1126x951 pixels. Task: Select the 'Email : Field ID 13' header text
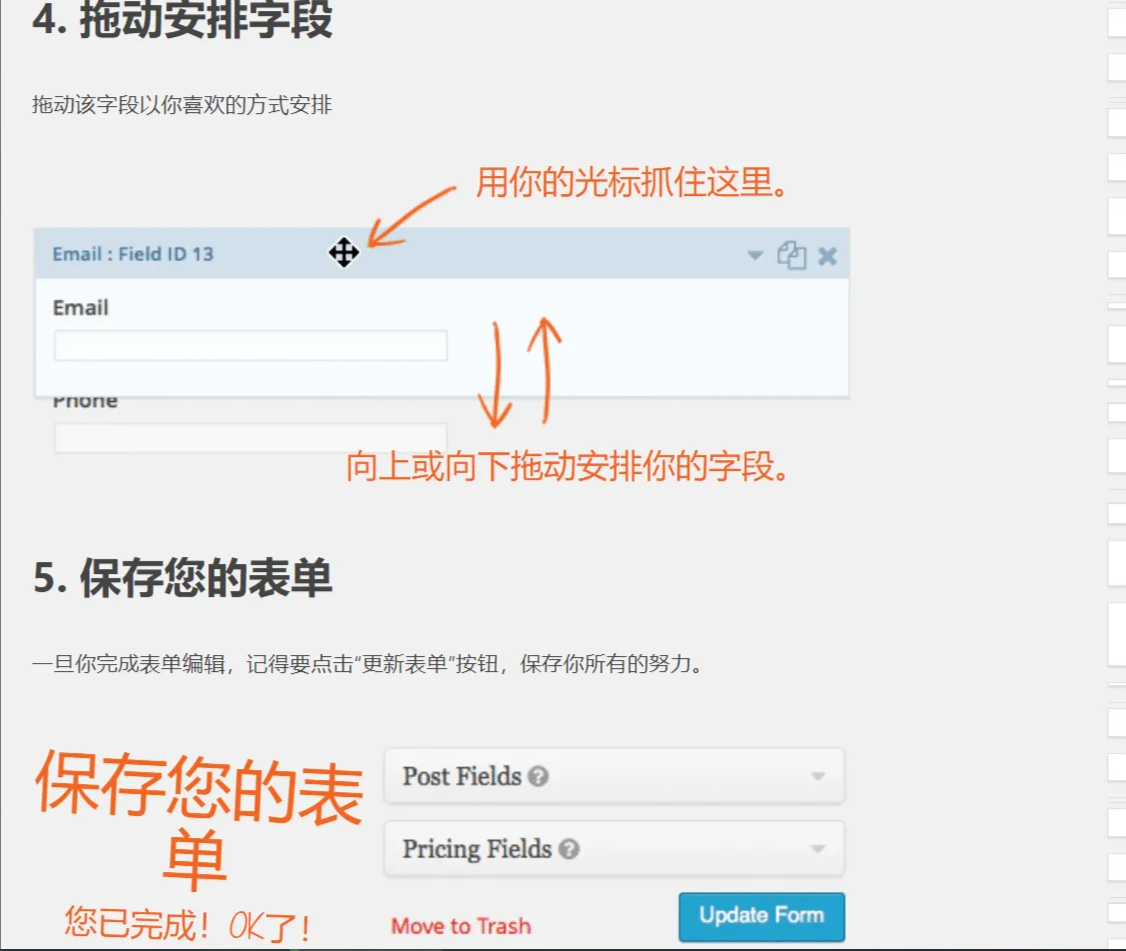click(x=133, y=254)
